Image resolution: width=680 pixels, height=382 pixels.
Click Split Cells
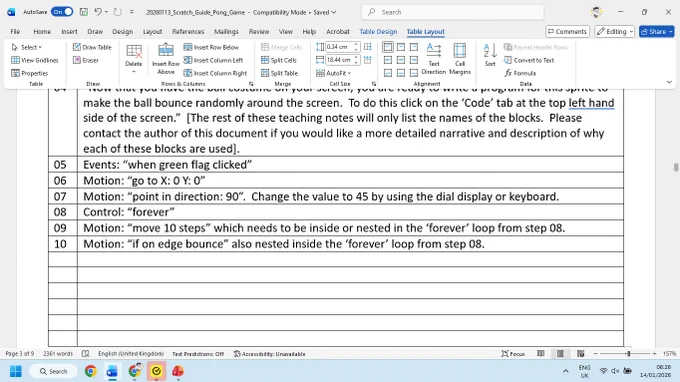(279, 60)
